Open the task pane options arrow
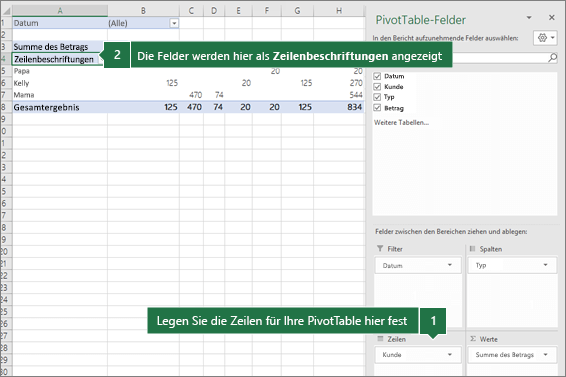This screenshot has width=566, height=377. [x=529, y=17]
